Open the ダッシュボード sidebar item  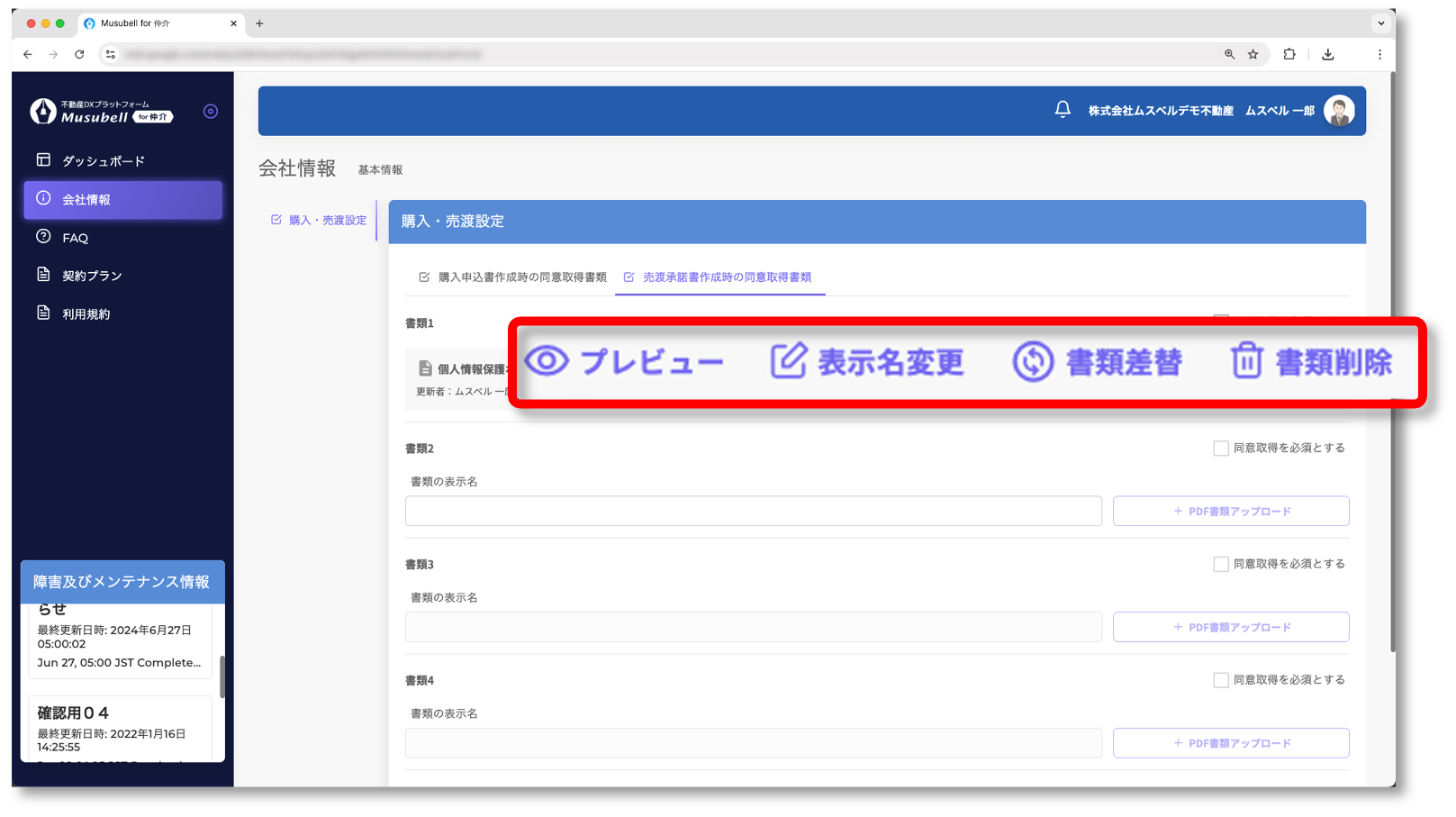pyautogui.click(x=103, y=161)
